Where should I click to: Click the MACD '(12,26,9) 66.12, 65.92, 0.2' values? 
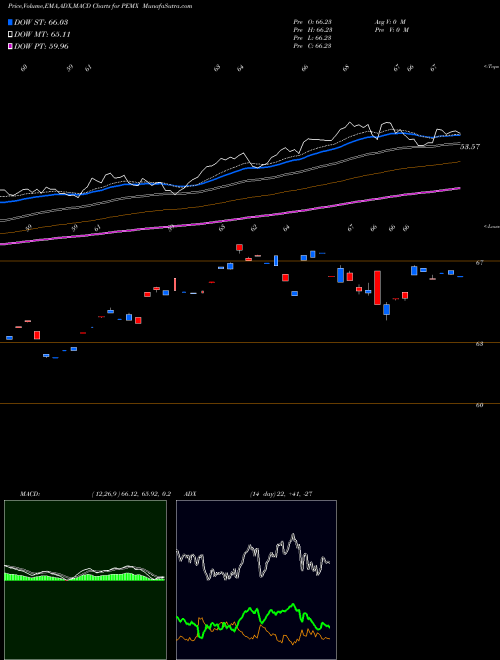131,494
